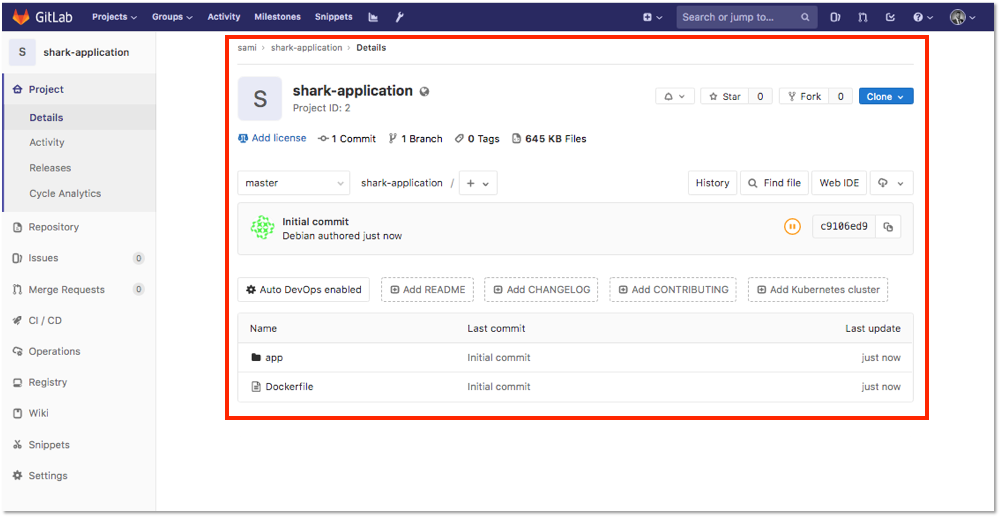Click the fork count 0
Viewport: 1001px width, 518px height.
coord(841,96)
